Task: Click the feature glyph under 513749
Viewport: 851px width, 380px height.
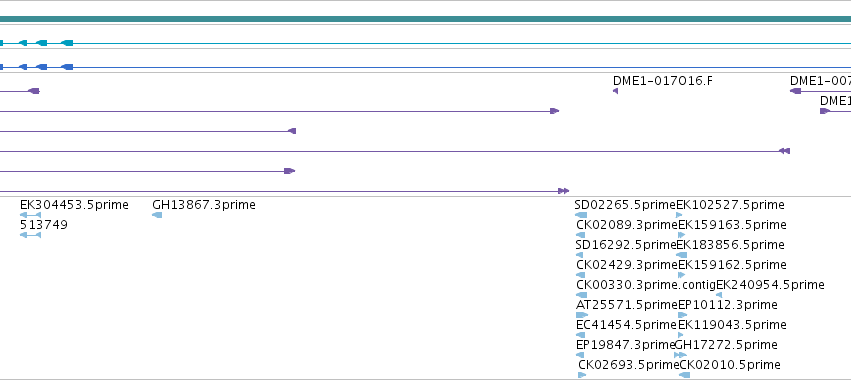Action: coord(30,235)
